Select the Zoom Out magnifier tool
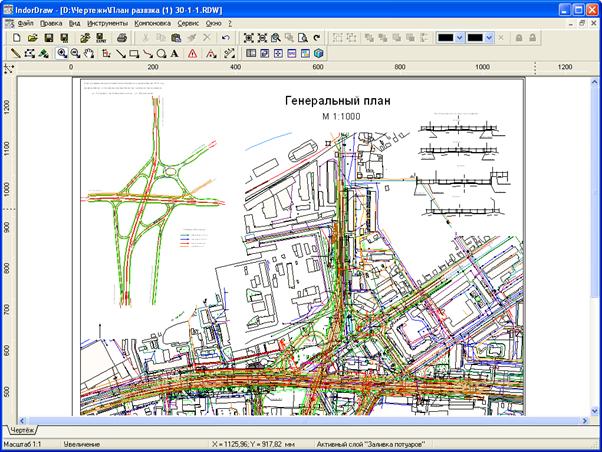 click(75, 53)
